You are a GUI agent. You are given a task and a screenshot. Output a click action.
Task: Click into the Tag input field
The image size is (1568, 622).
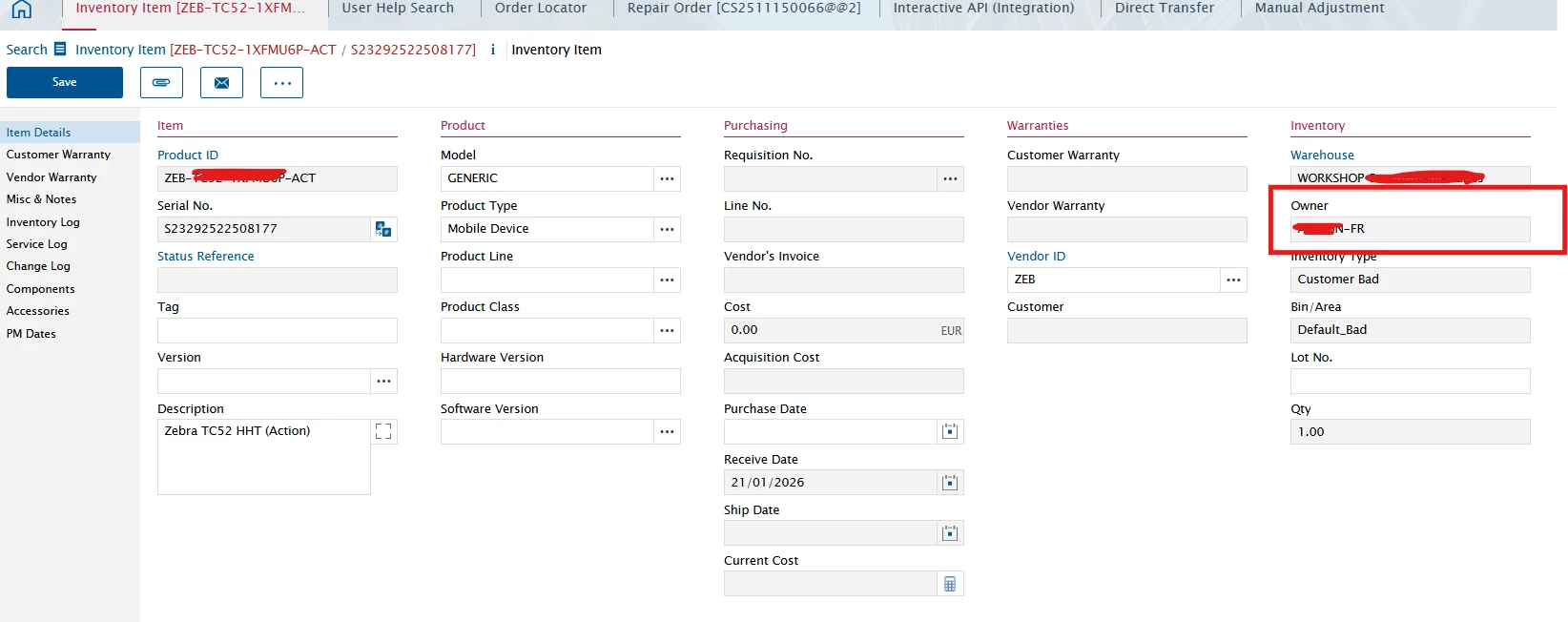[x=277, y=331]
